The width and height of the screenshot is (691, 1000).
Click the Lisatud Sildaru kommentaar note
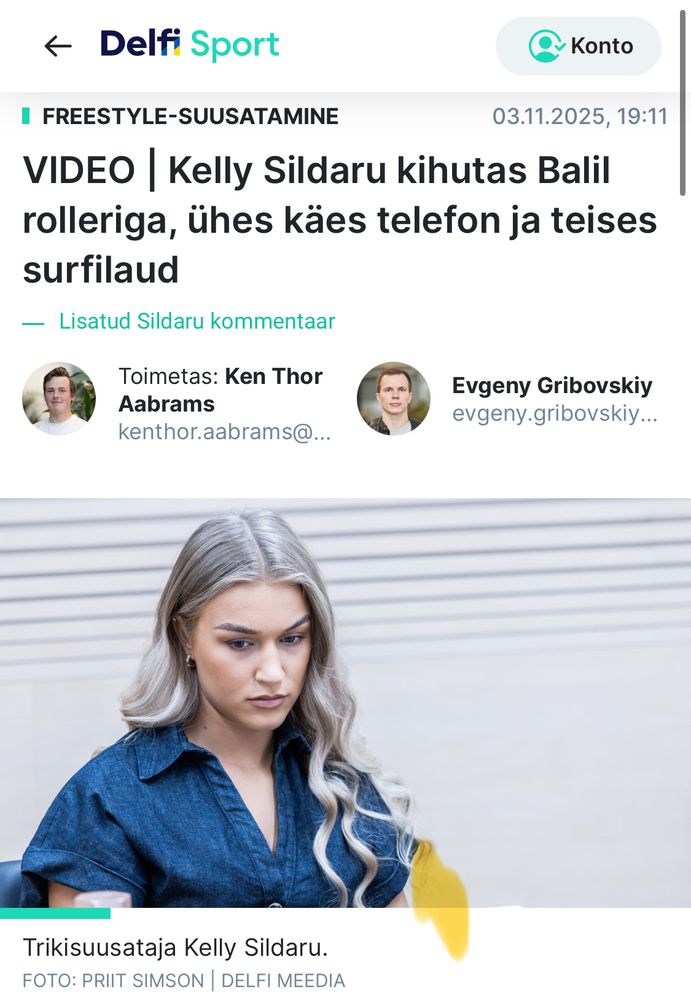click(197, 321)
